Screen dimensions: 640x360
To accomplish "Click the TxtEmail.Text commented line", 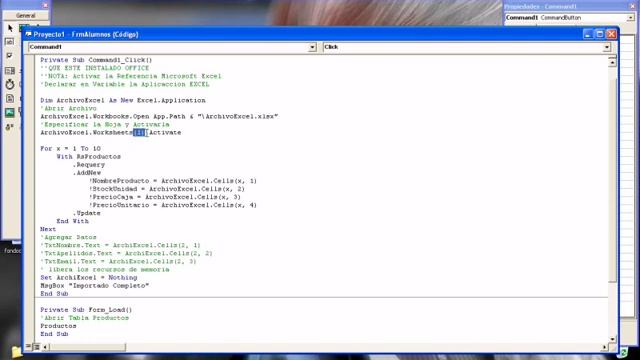I will click(x=118, y=262).
